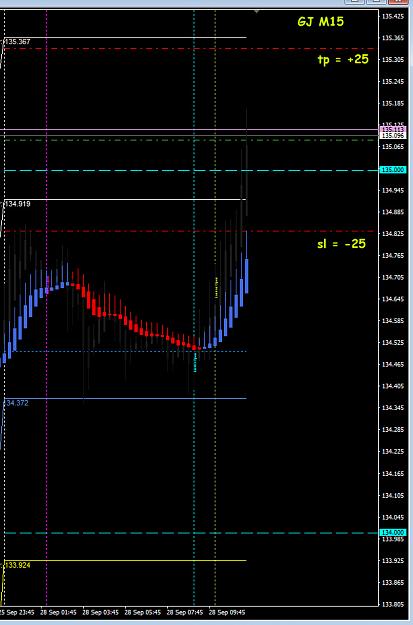Click the 133.805 price scale value
Viewport: 413px width, 625px height.
(x=393, y=604)
